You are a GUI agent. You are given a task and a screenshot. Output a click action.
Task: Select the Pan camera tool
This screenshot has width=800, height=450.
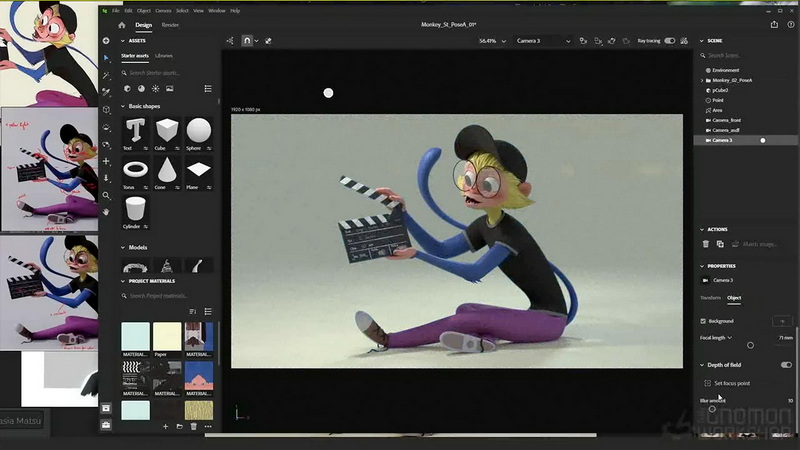click(106, 161)
